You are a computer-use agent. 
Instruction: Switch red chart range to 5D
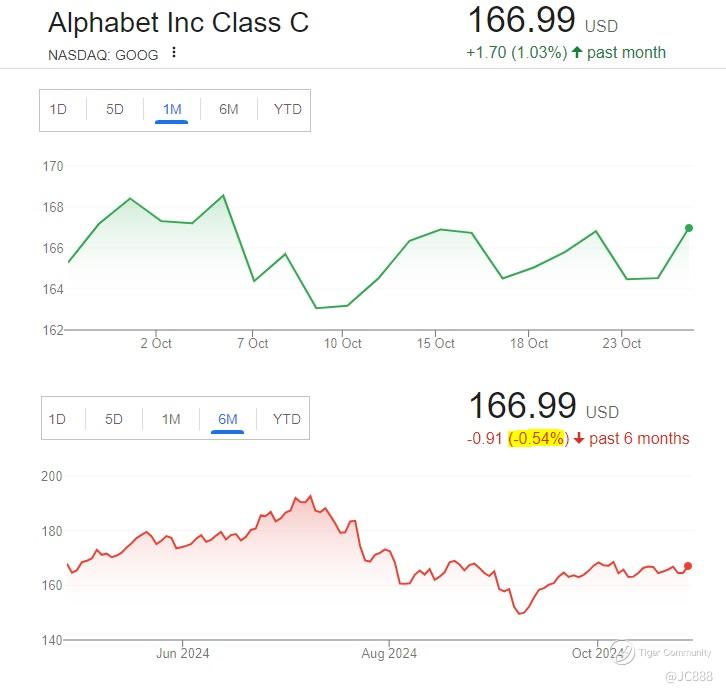click(114, 418)
